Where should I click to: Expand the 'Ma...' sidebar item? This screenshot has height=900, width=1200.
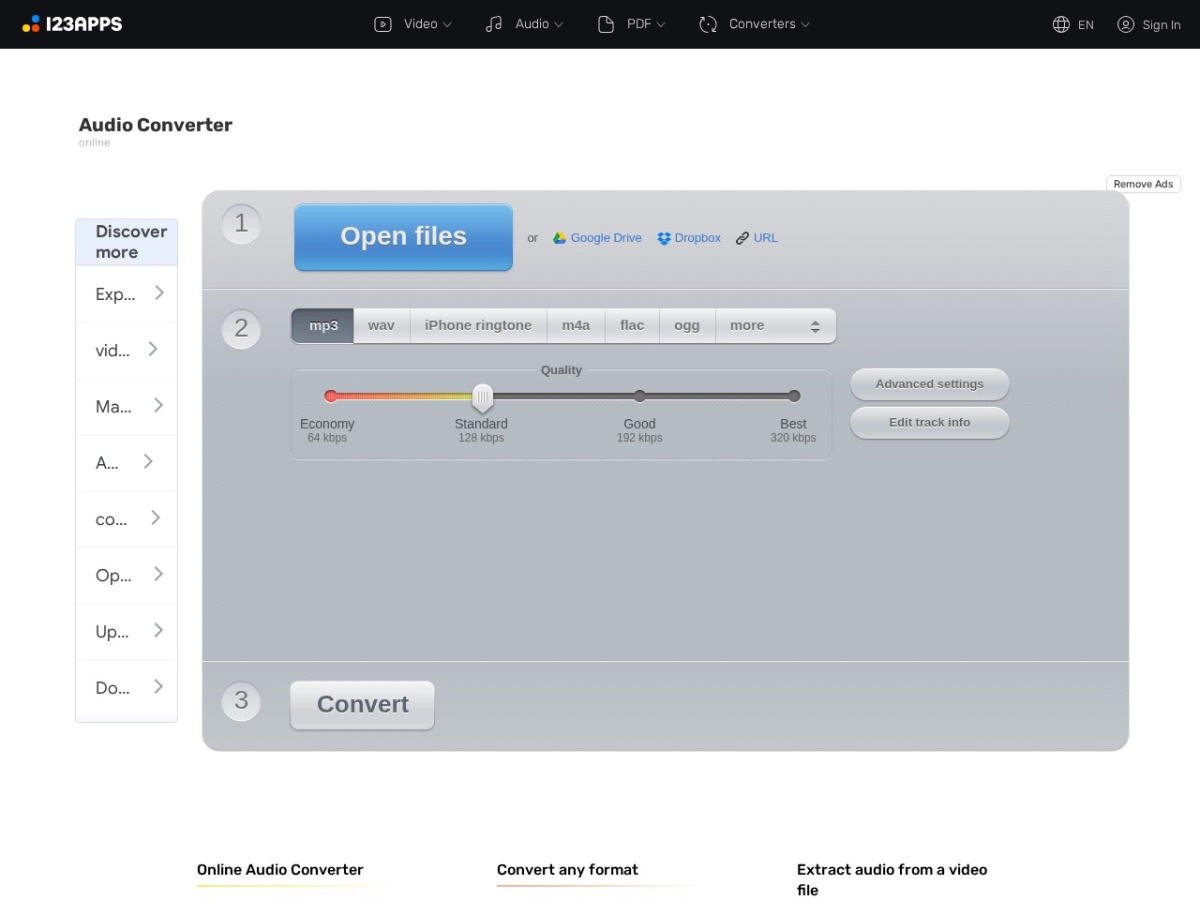(127, 406)
